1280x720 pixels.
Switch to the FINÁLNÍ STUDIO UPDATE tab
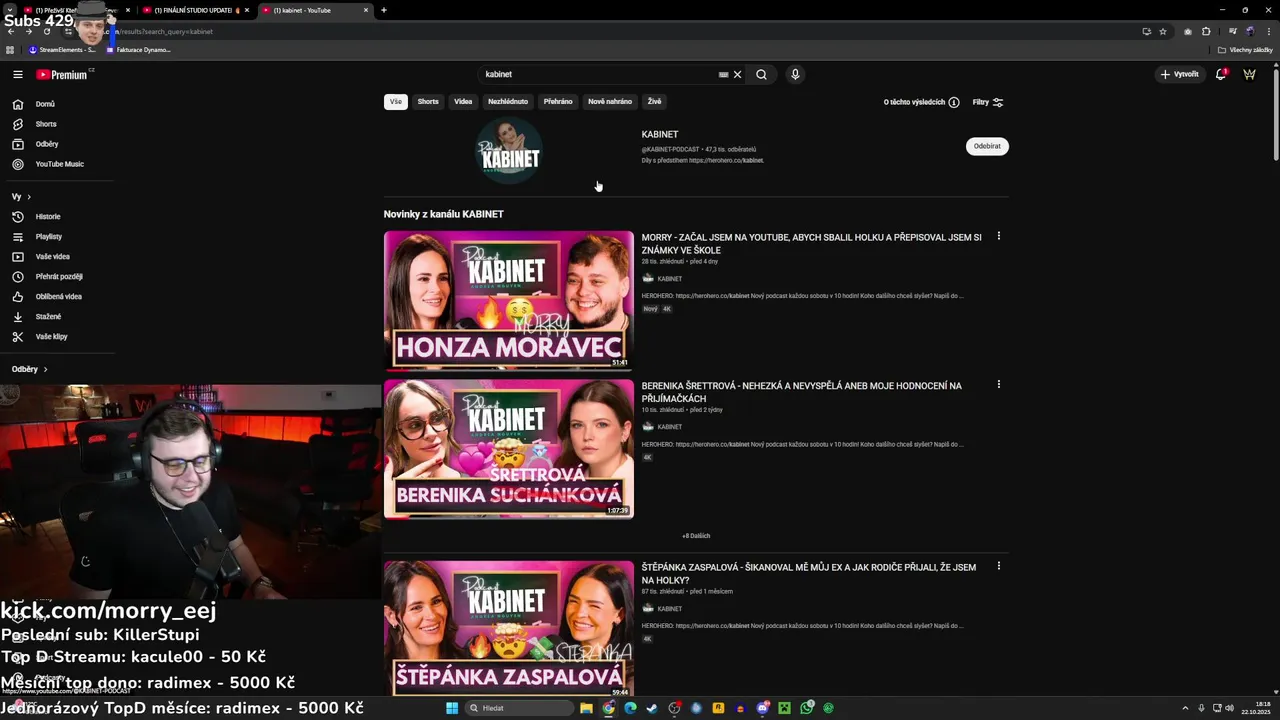click(194, 10)
